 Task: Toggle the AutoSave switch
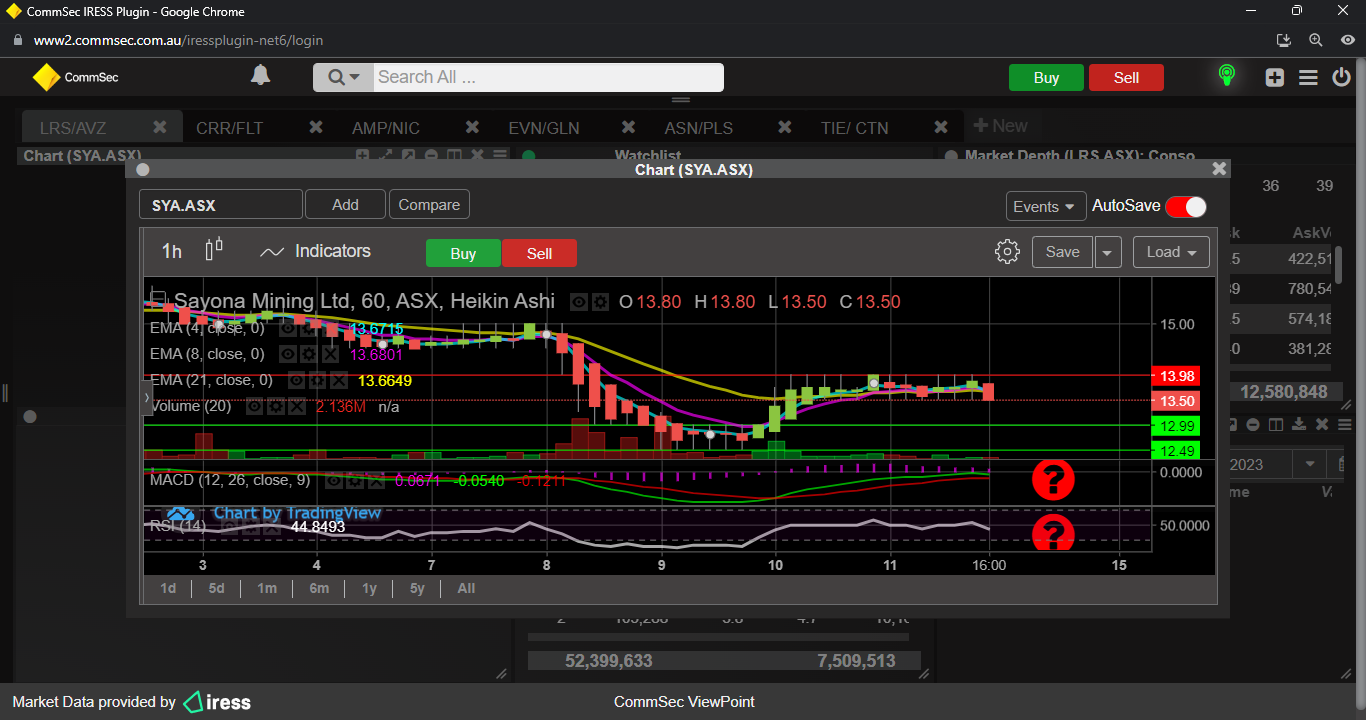(x=1185, y=206)
